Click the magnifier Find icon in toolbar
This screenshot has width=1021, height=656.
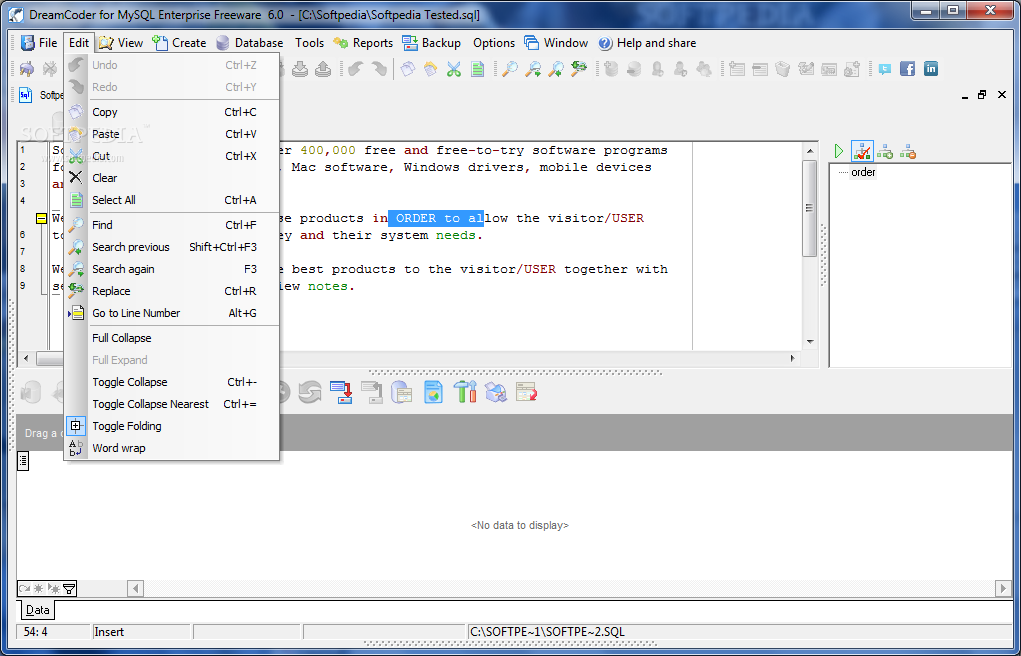pos(510,68)
